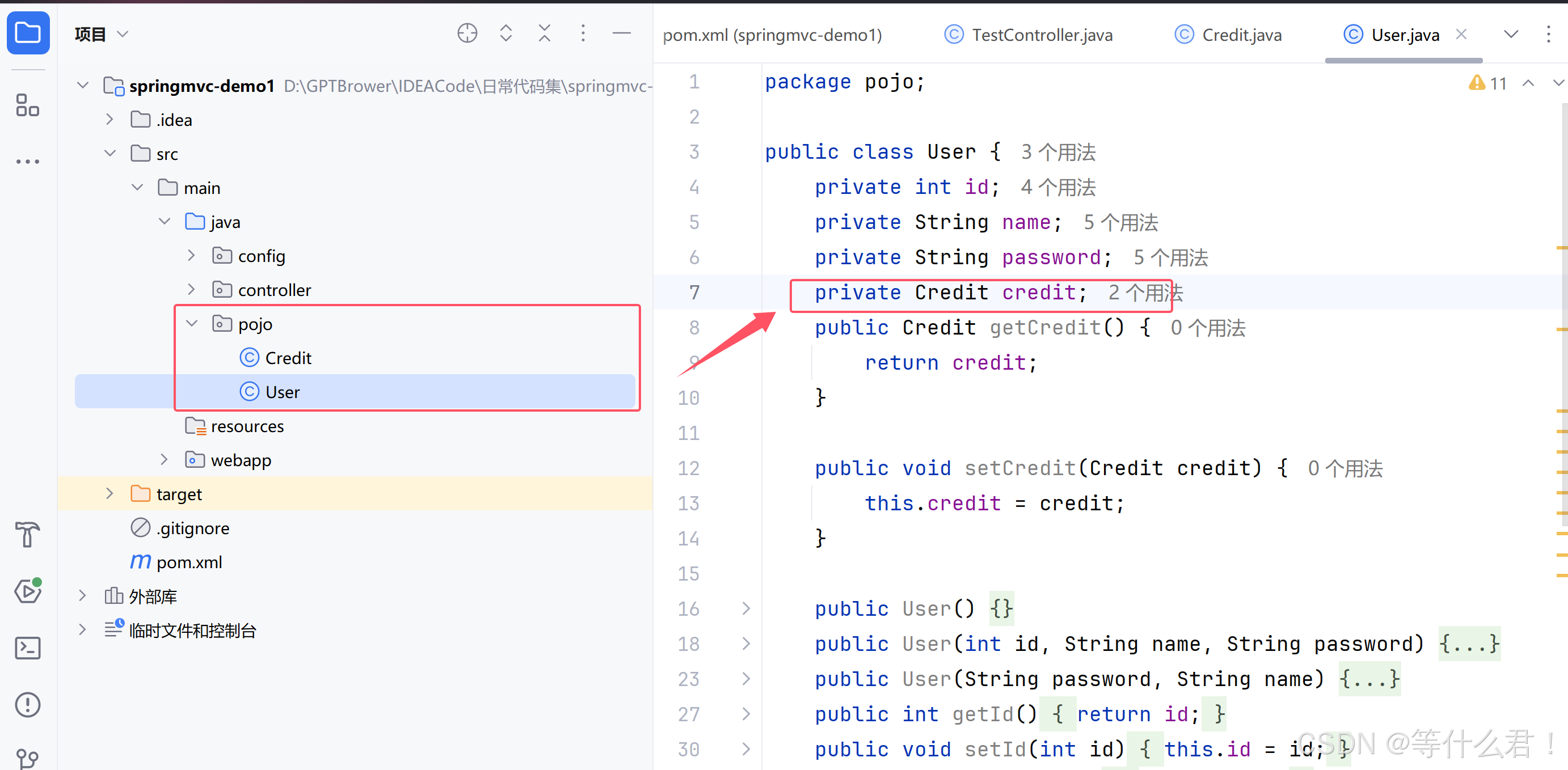
Task: Open the Project tool window icon
Action: [x=28, y=33]
